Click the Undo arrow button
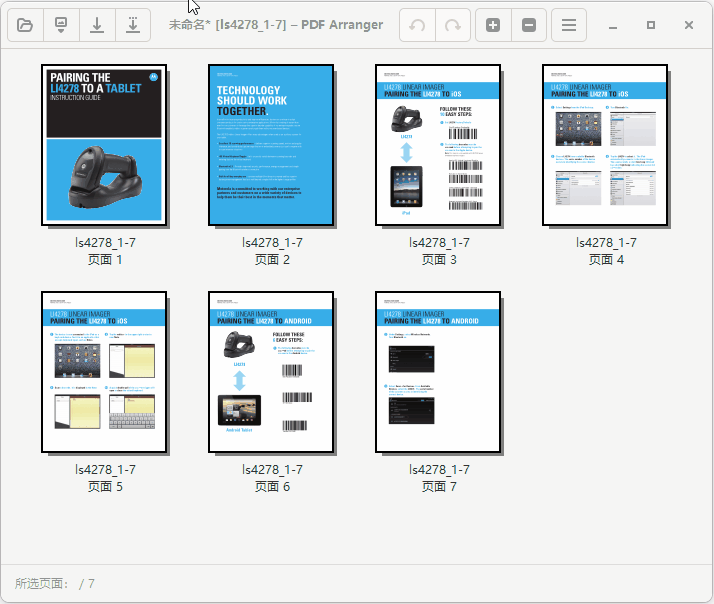The height and width of the screenshot is (604, 714). click(x=417, y=25)
